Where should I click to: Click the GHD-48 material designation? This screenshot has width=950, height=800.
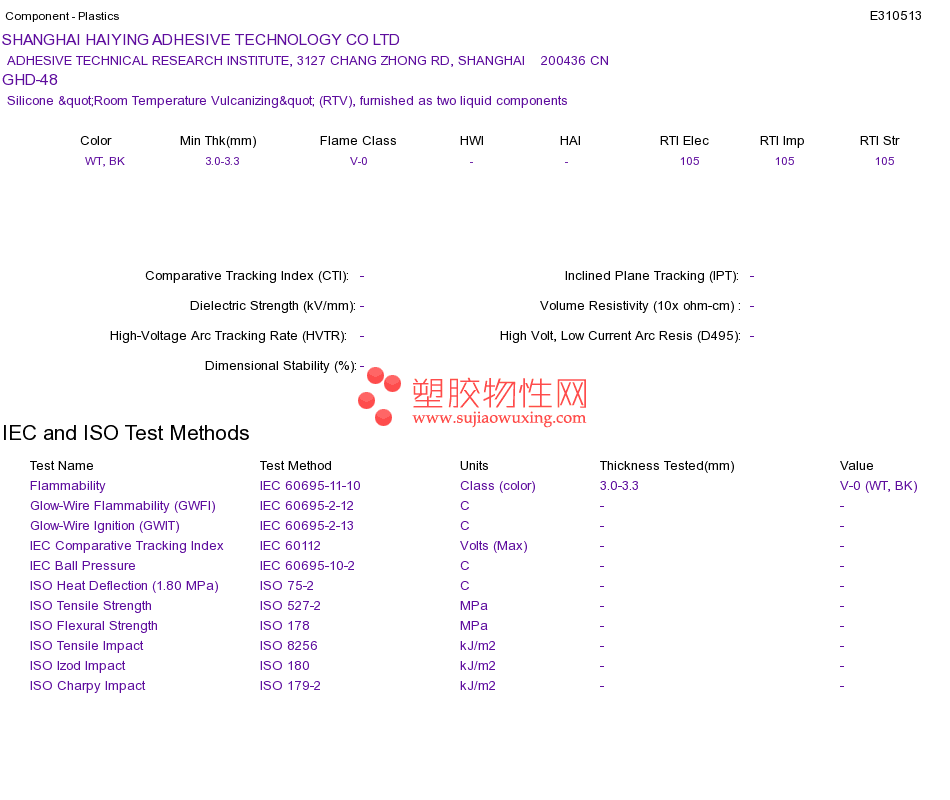pyautogui.click(x=30, y=80)
